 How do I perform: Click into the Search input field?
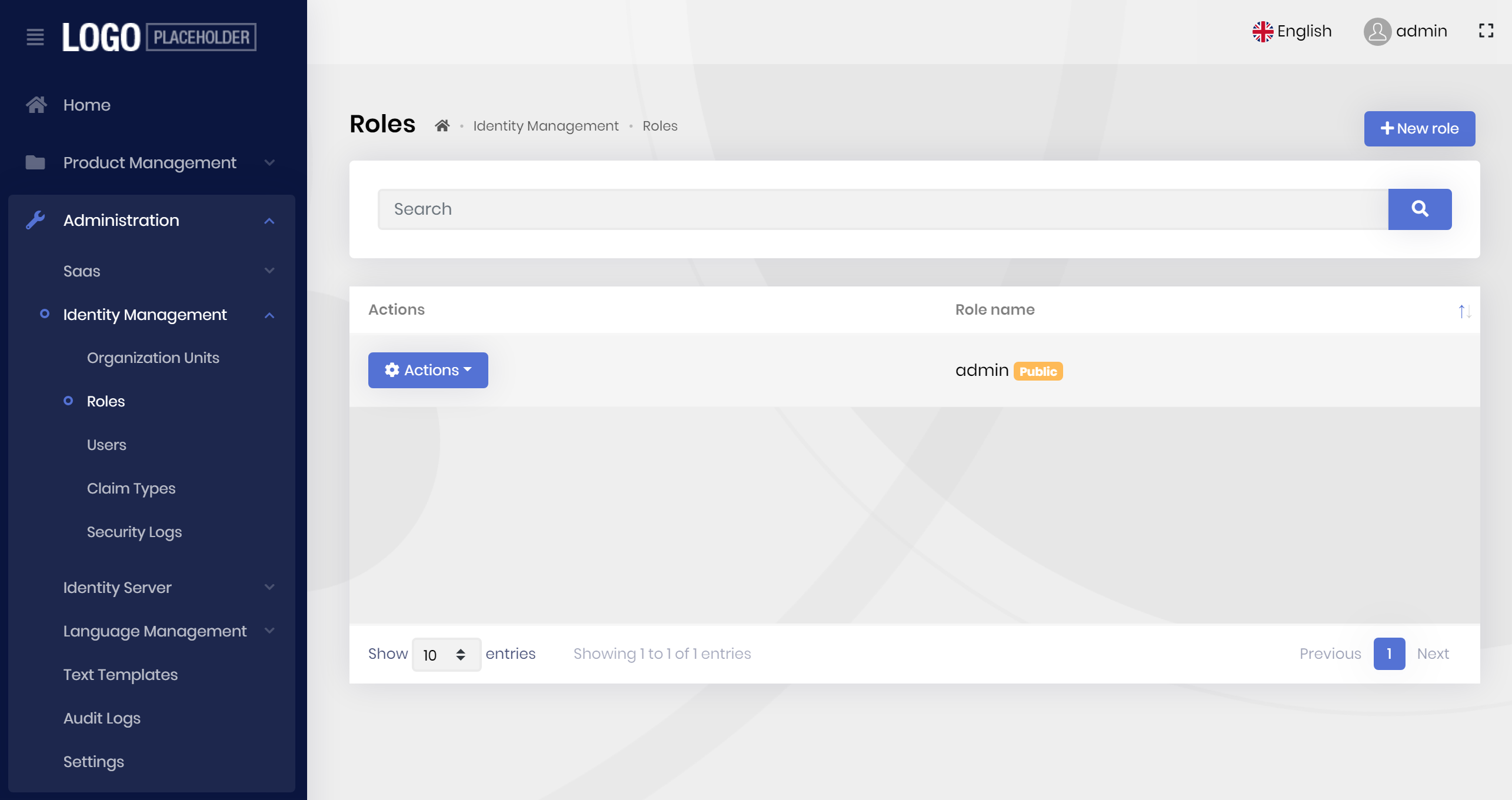click(x=882, y=209)
